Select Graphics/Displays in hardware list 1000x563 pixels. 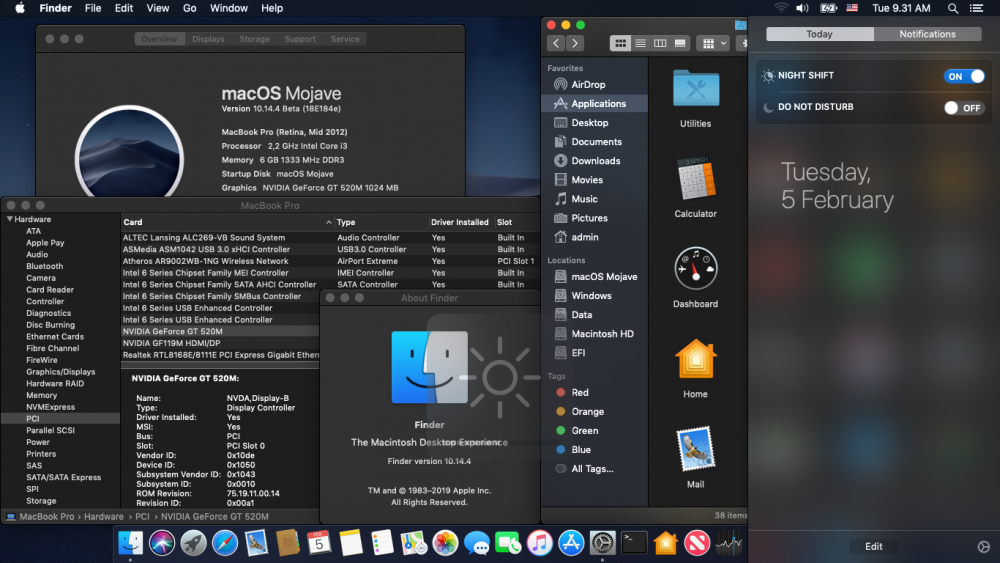(61, 372)
